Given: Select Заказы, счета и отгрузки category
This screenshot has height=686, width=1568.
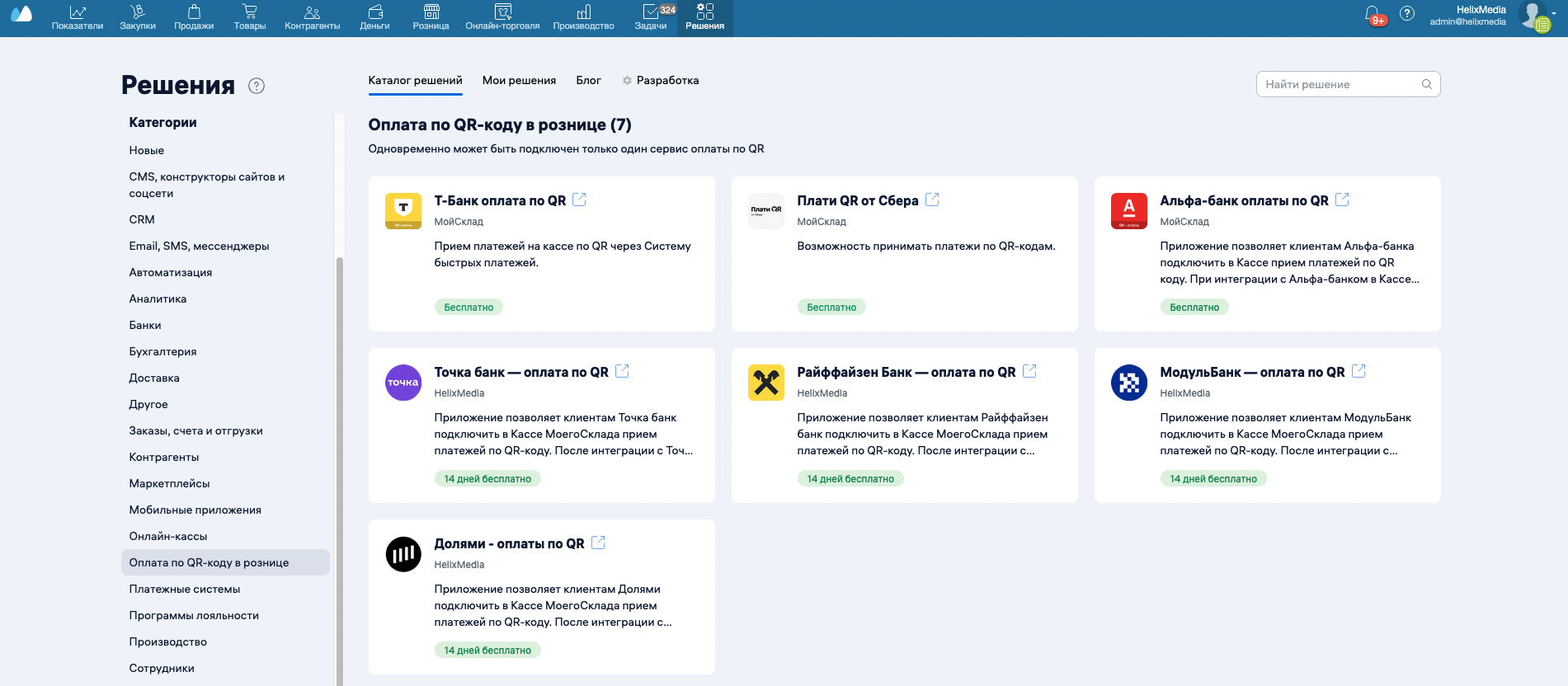Looking at the screenshot, I should pos(195,430).
